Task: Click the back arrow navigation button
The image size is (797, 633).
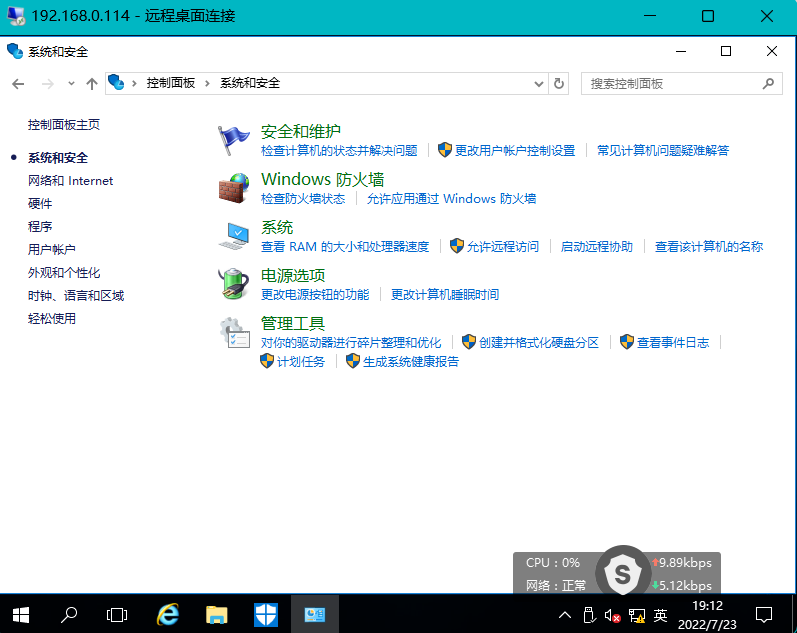Action: tap(18, 84)
